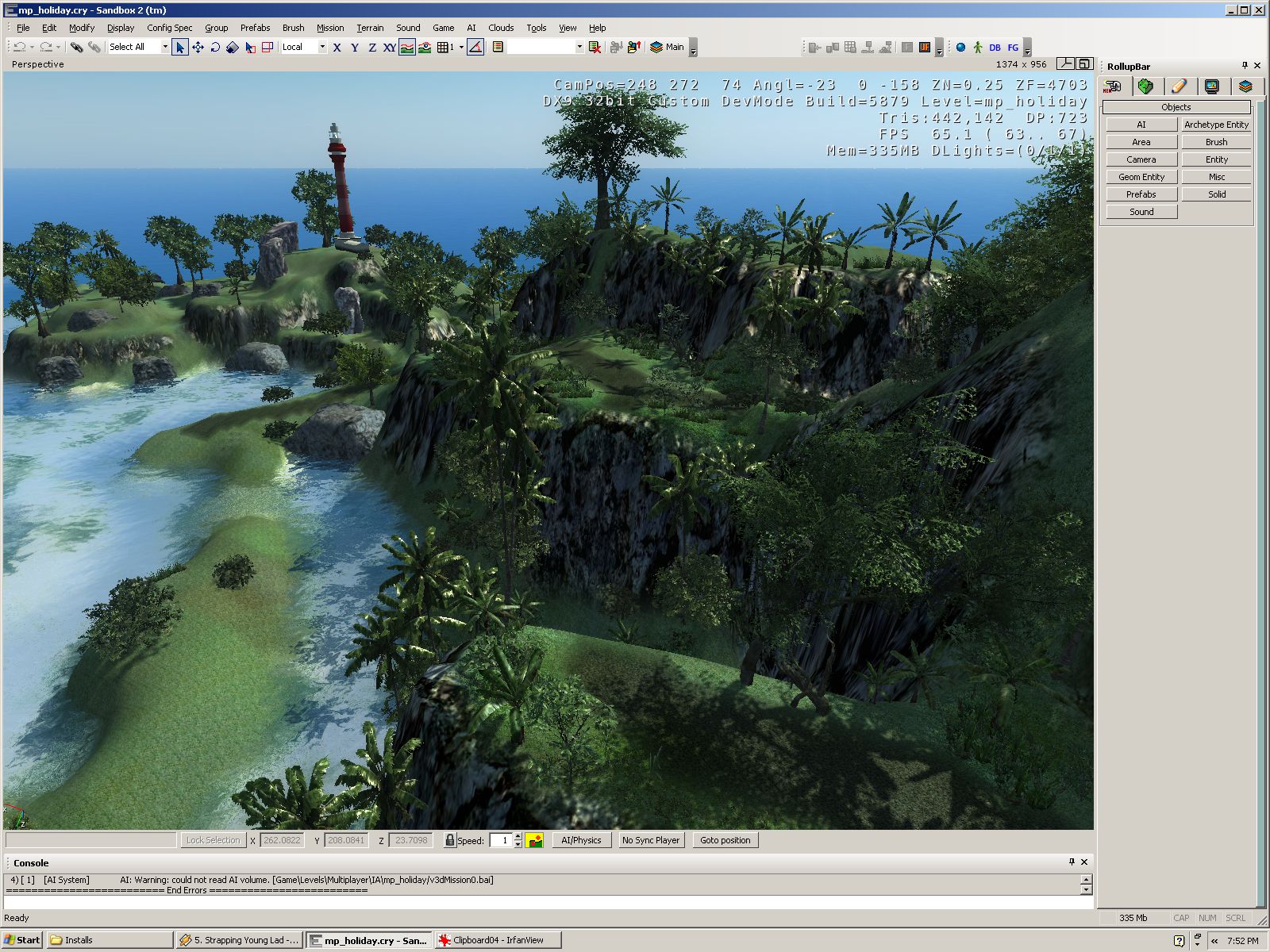Open the FG Flow Graph editor

[x=1013, y=48]
